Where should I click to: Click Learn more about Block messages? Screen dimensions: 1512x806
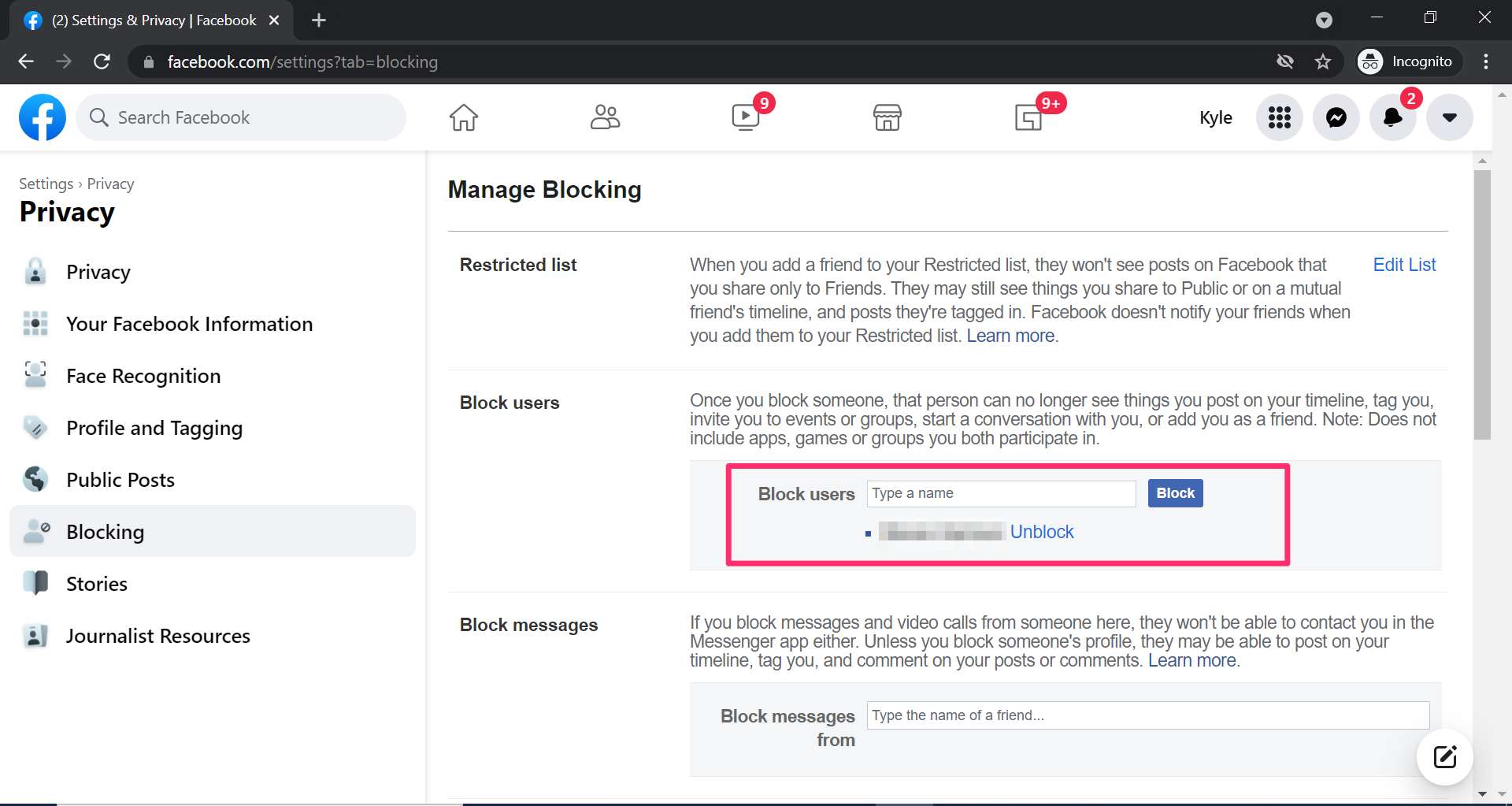[x=1191, y=660]
